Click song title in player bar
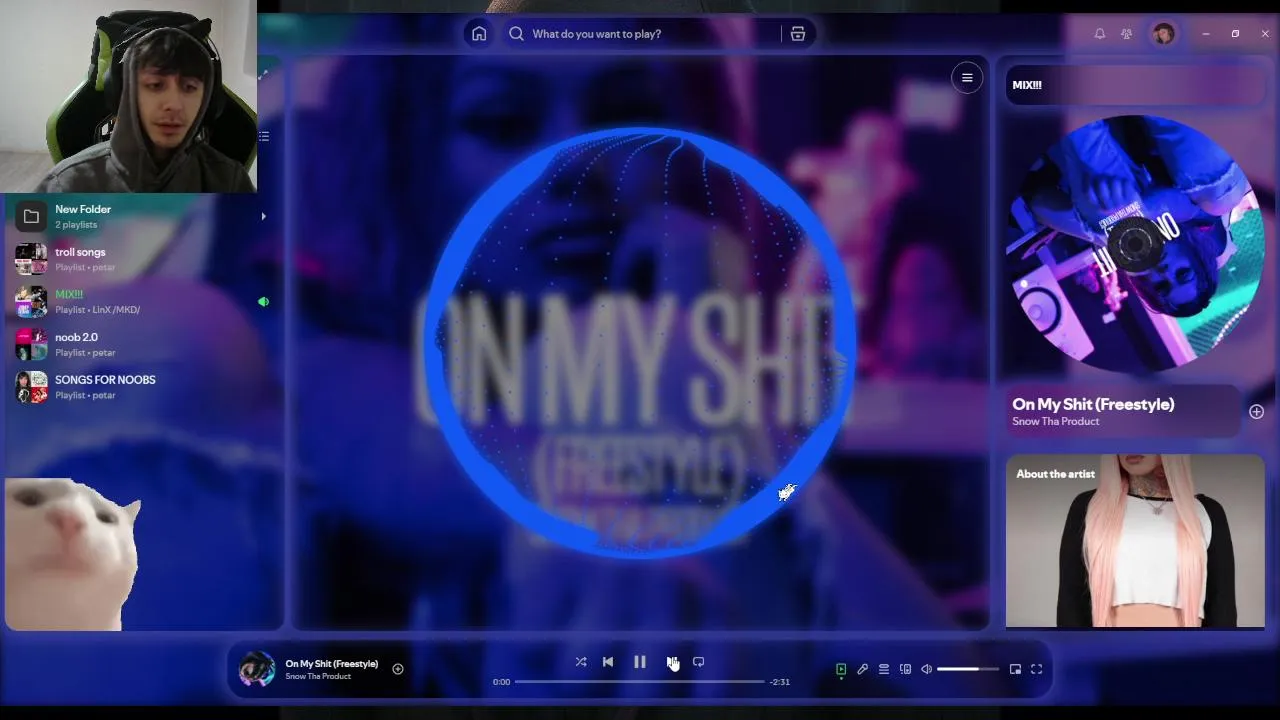 (332, 664)
